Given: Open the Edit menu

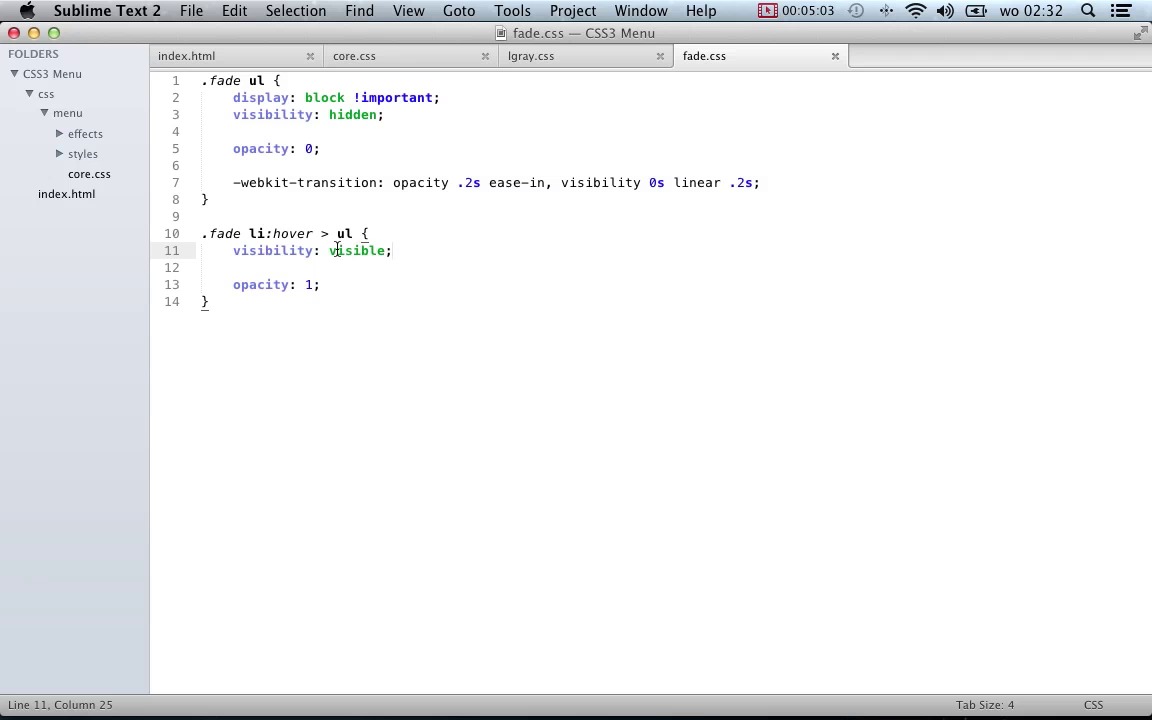Looking at the screenshot, I should coord(234,10).
